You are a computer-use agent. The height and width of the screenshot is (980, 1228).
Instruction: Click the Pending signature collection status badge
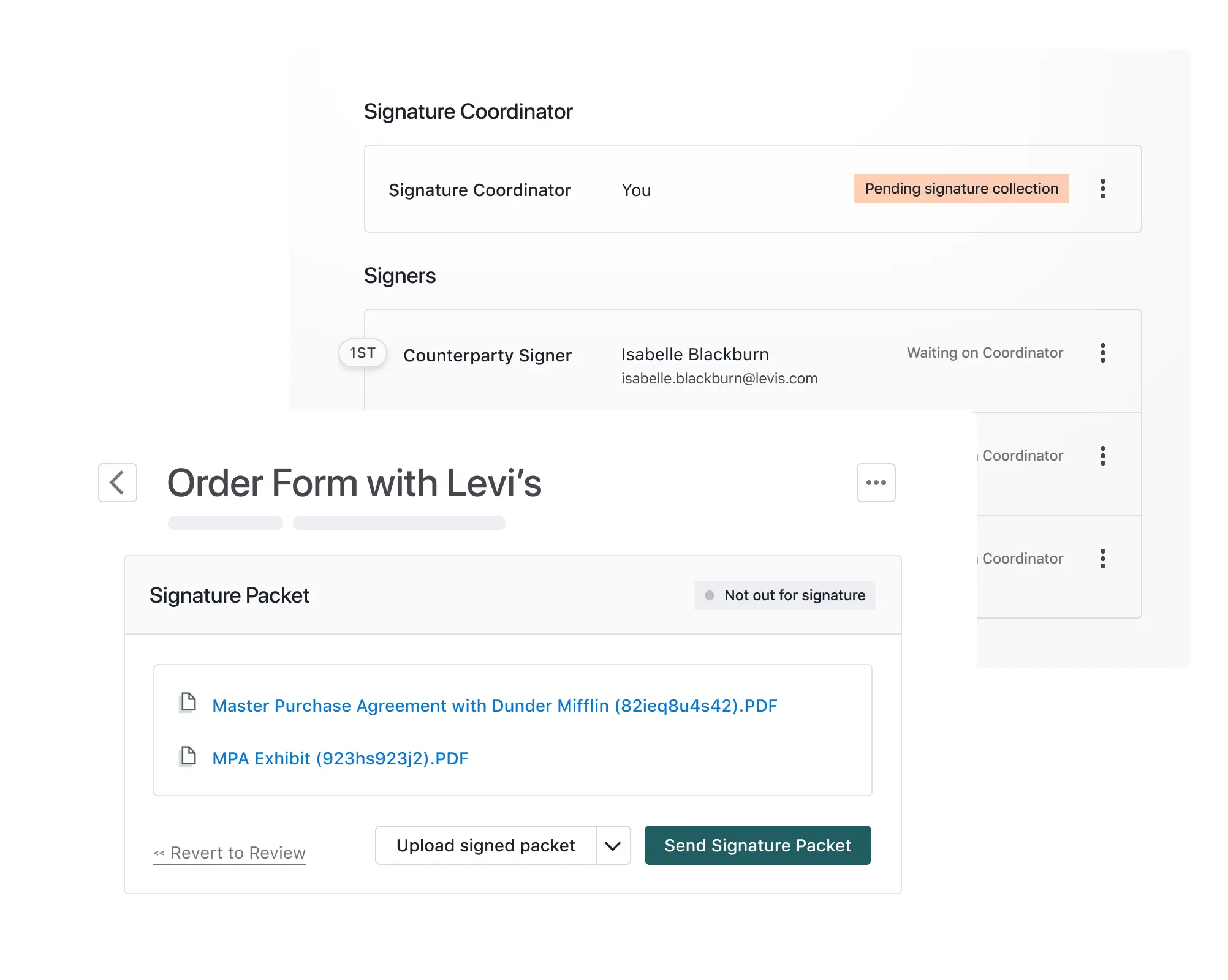click(x=961, y=189)
